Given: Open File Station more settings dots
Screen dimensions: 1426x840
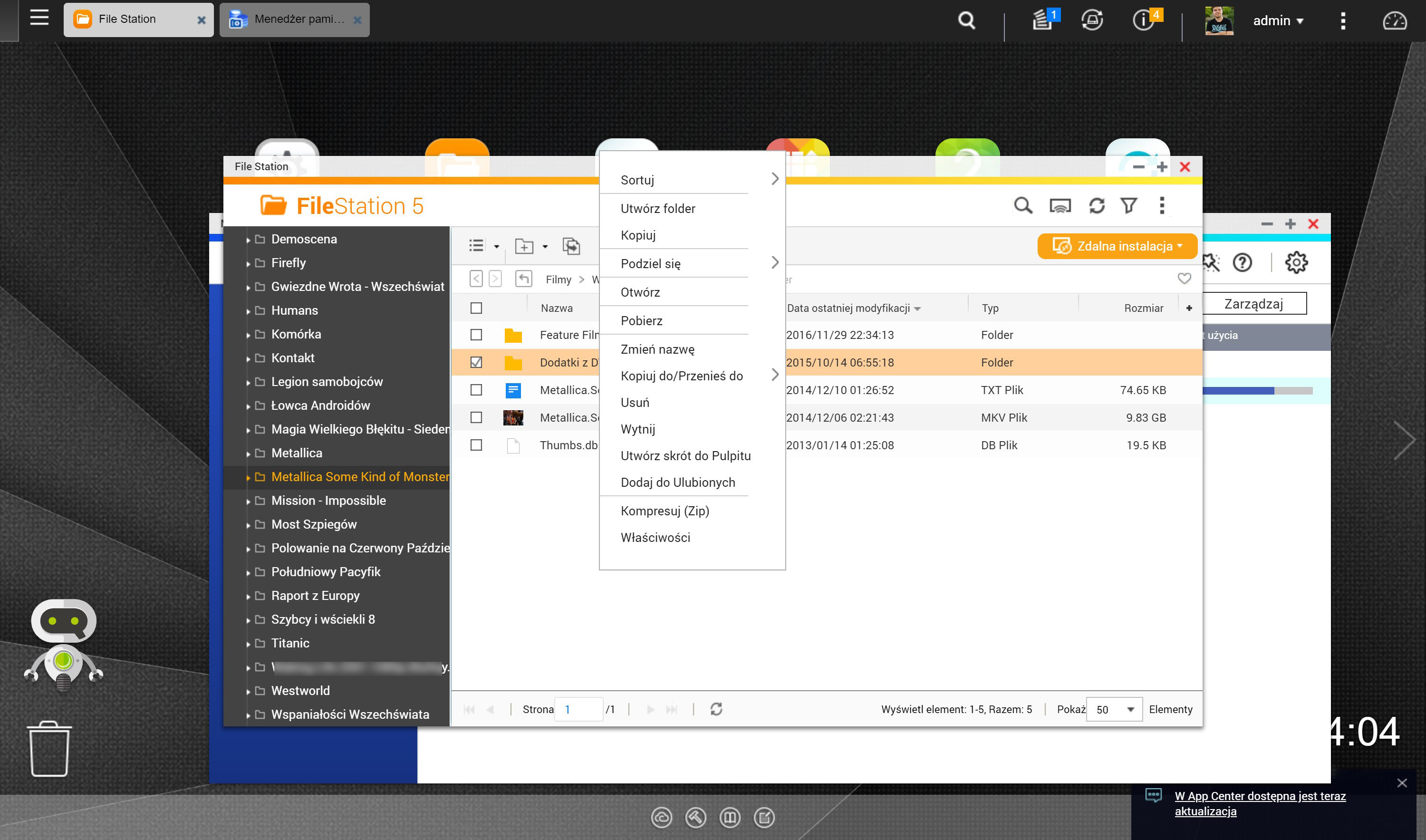Looking at the screenshot, I should 1162,205.
